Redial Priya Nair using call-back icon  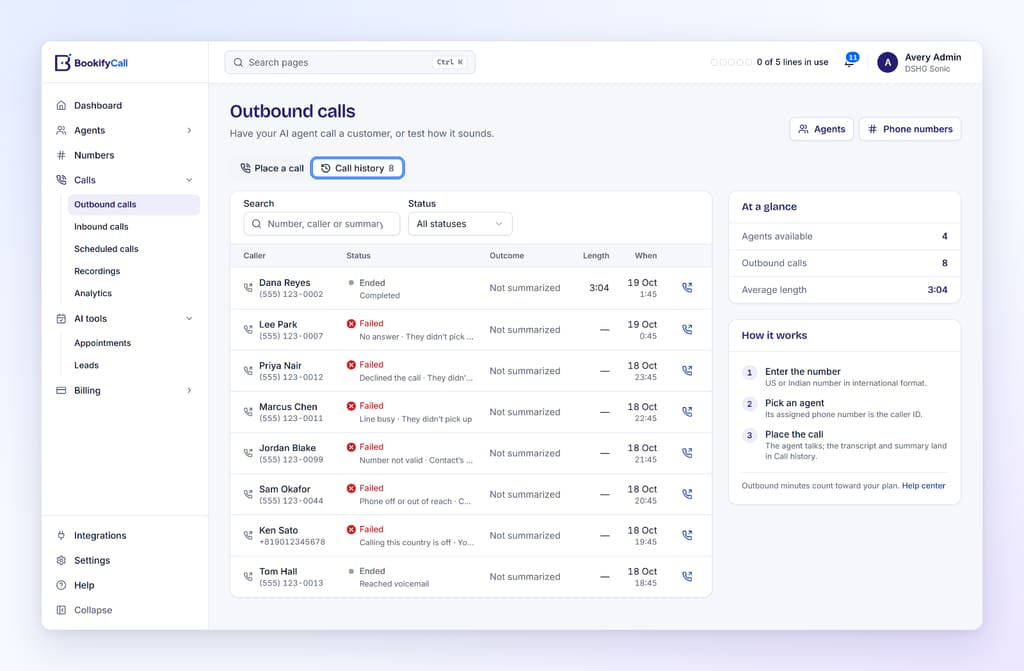pyautogui.click(x=687, y=370)
